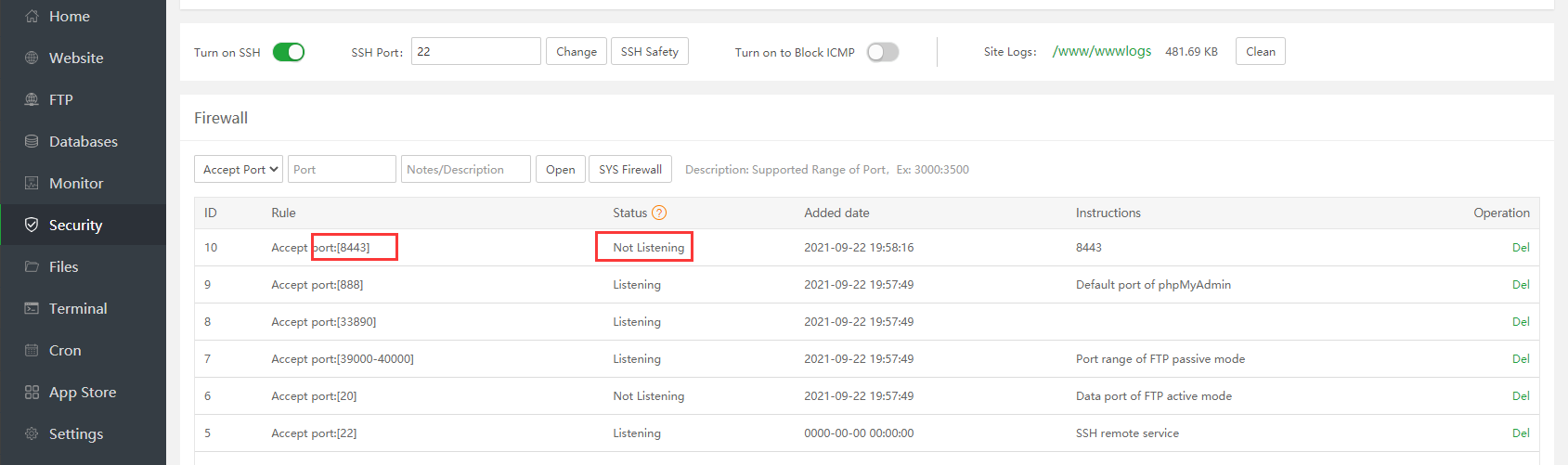Viewport: 1568px width, 465px height.
Task: Click the Files folder icon
Action: [32, 266]
